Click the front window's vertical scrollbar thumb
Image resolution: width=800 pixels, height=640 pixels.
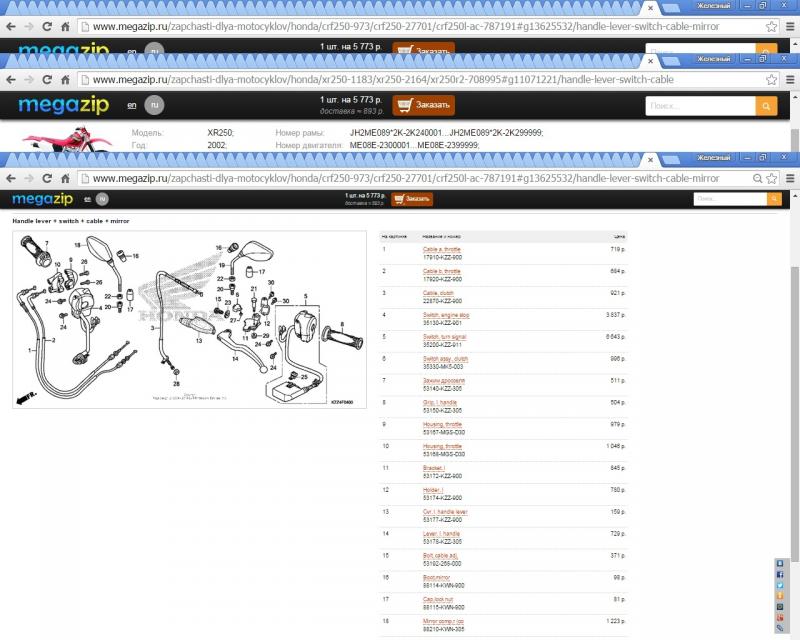click(x=794, y=413)
